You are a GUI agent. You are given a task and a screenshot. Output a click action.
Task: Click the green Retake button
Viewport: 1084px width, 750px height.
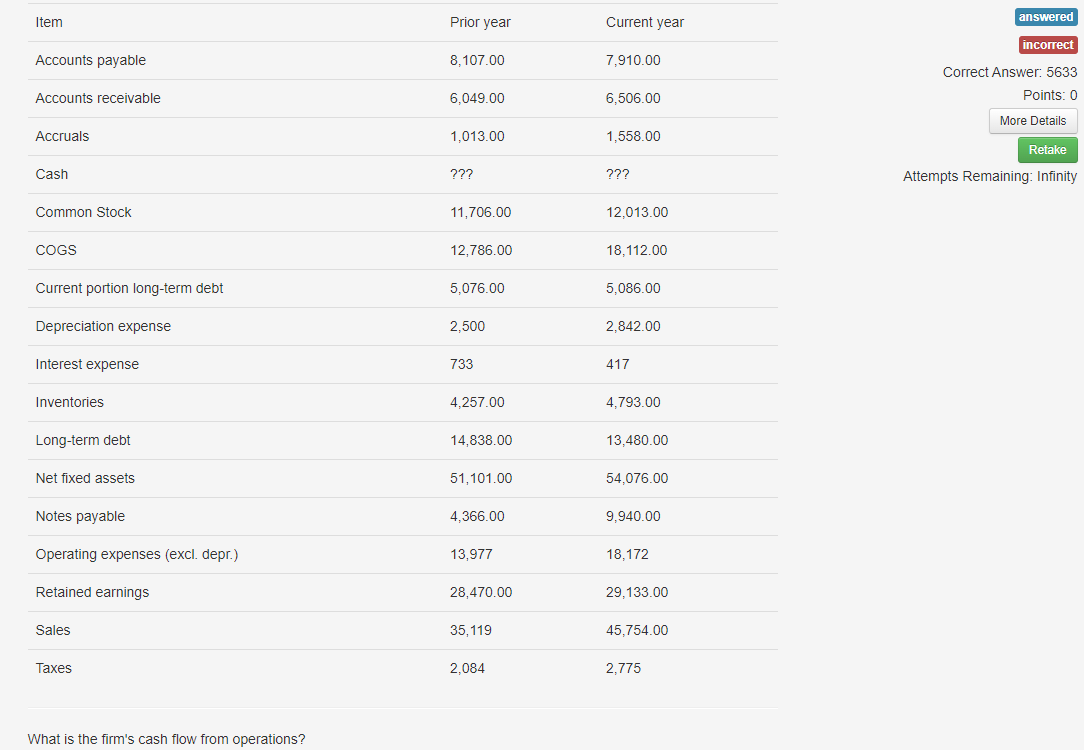(1047, 150)
